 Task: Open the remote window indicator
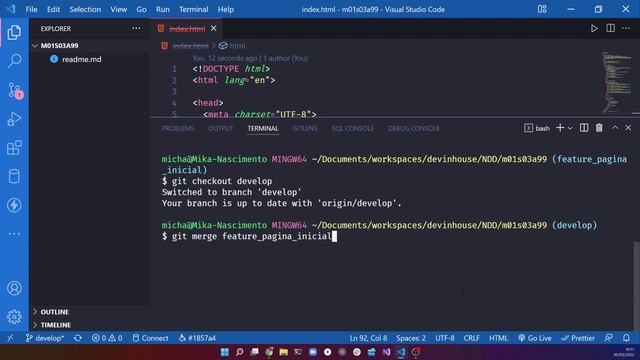pyautogui.click(x=10, y=338)
